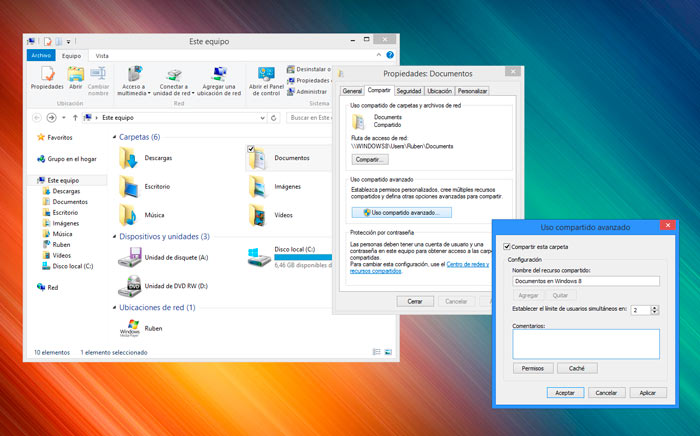Select the Escritorio folder icon
This screenshot has height=436, width=700.
[128, 187]
